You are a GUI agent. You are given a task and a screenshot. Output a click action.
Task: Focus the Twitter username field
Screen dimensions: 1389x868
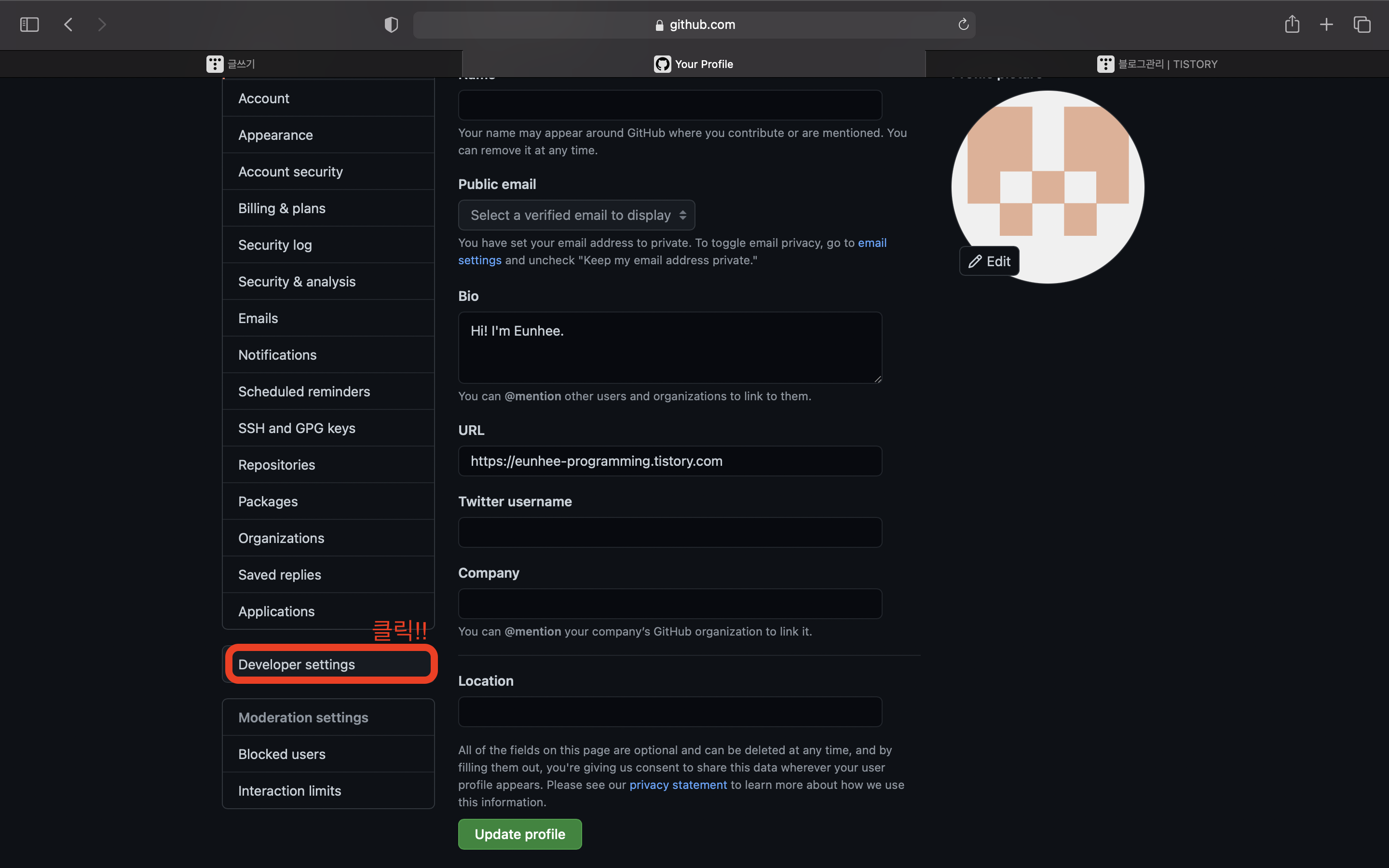[670, 532]
